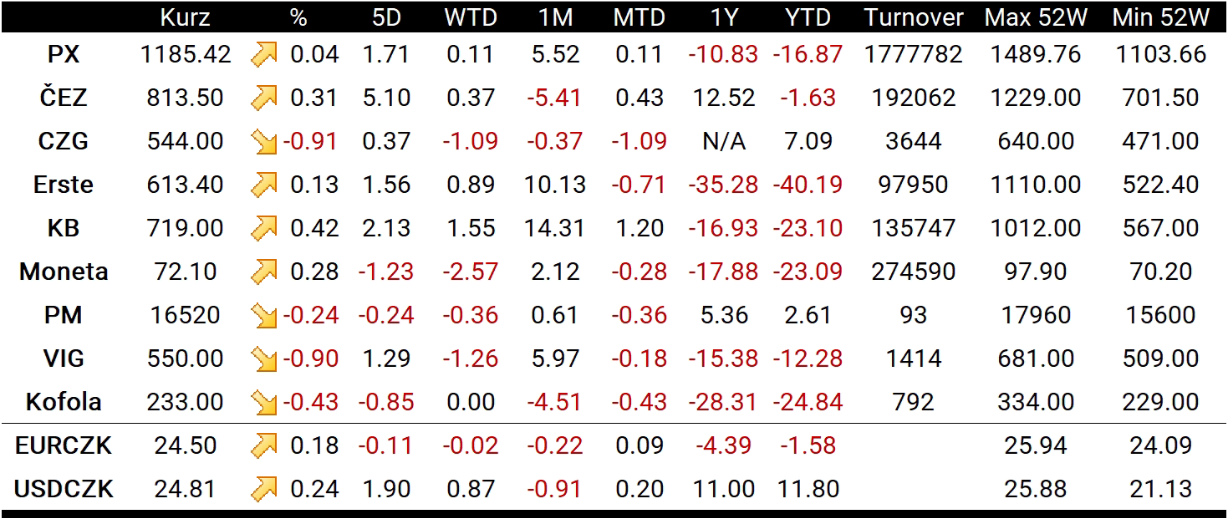Viewport: 1228px width, 518px height.
Task: Click the up arrow icon in PX row
Action: [x=264, y=54]
